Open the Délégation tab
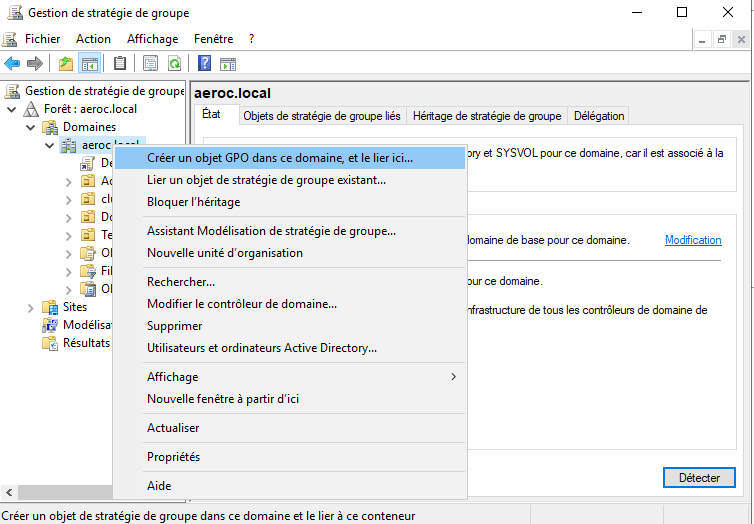Screen dimensions: 754x524 [599, 116]
